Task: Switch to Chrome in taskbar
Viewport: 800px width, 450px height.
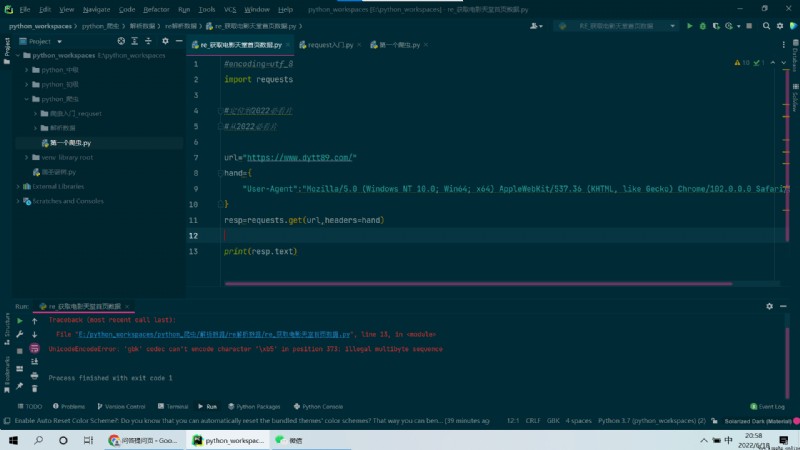Action: (143, 440)
